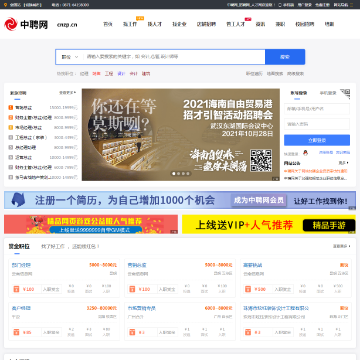
Task: Open 校园招聘 in the main navigation bar
Action: click(x=305, y=24)
